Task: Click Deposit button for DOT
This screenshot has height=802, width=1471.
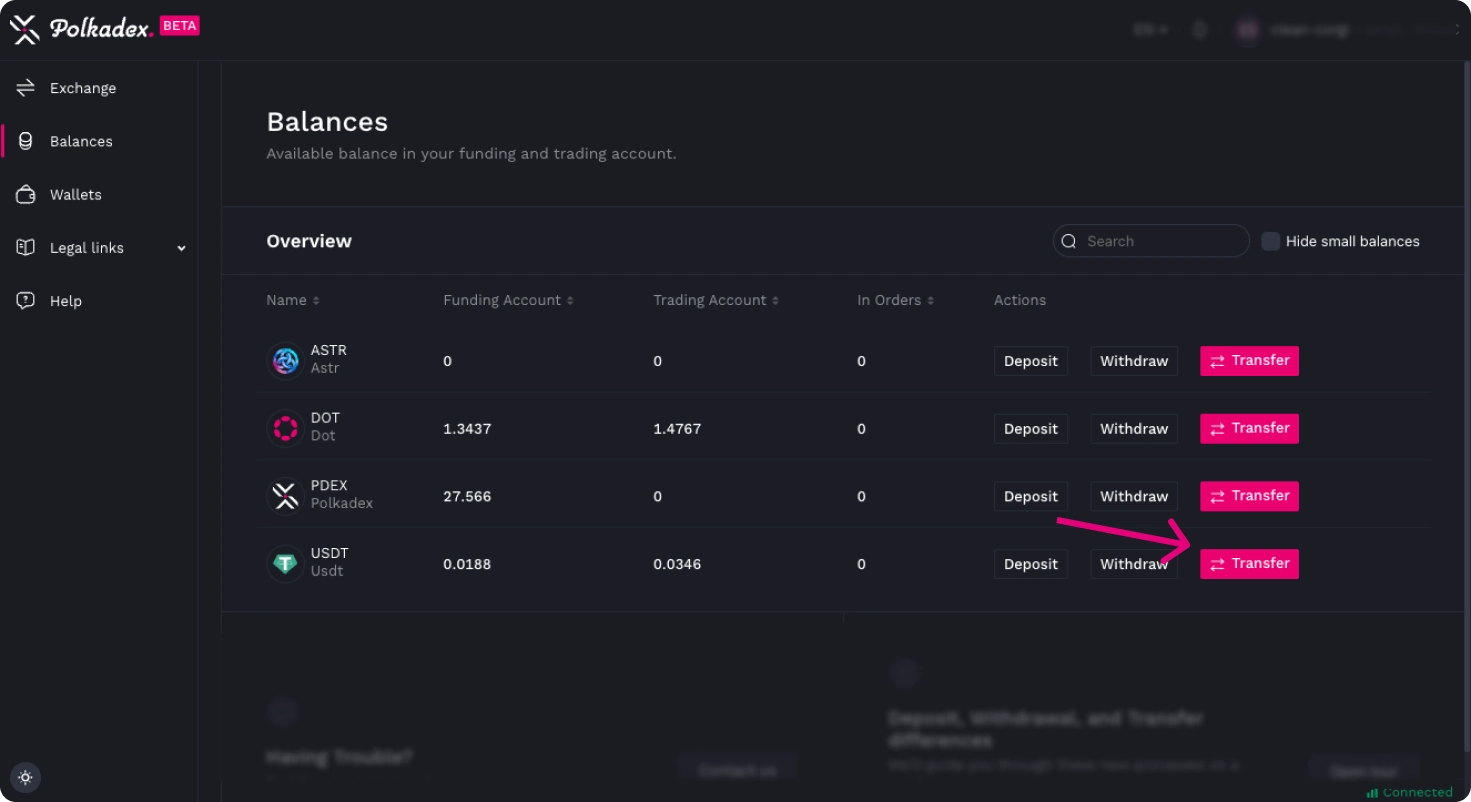Action: 1030,429
